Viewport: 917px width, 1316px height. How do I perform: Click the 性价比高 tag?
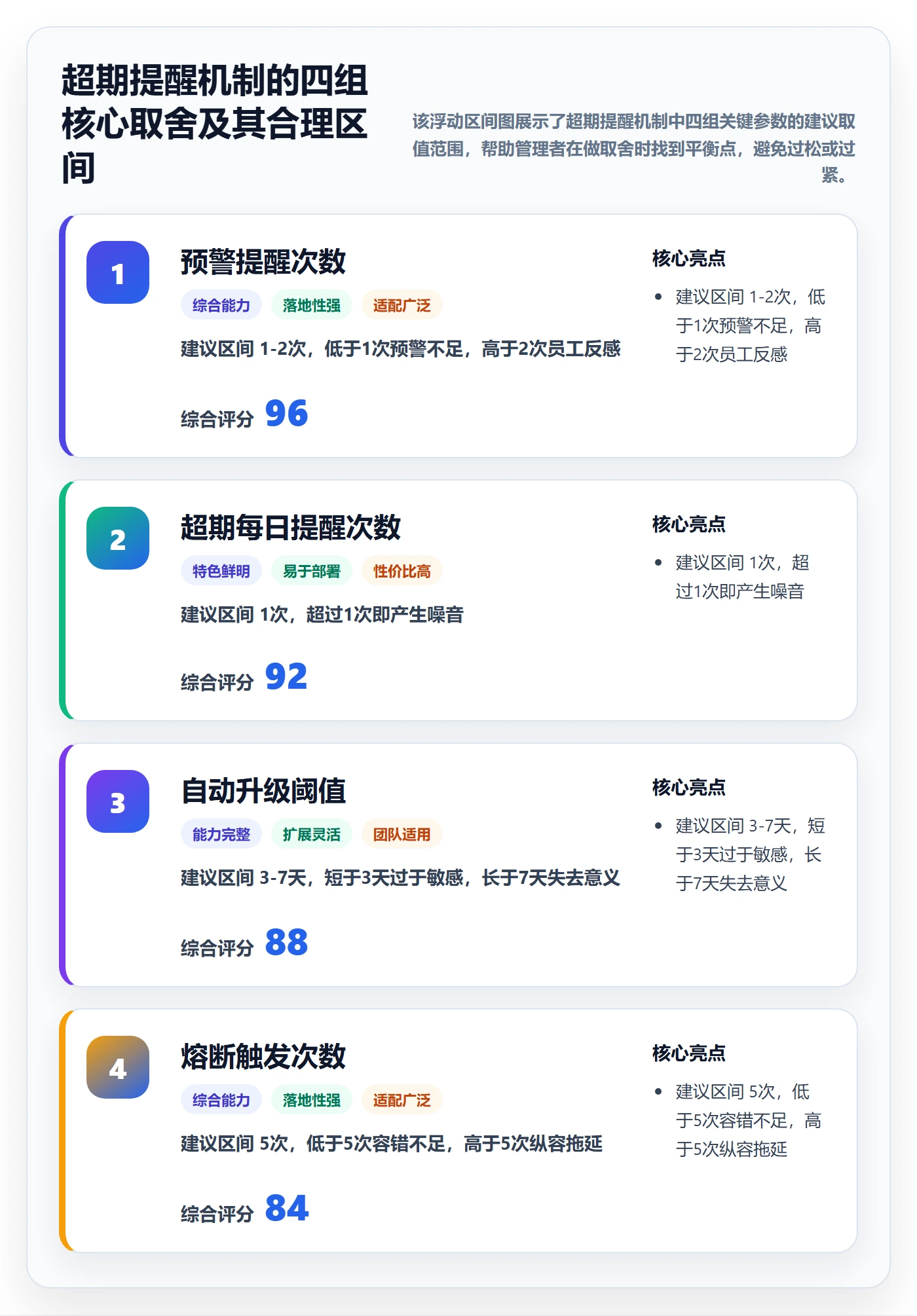[402, 571]
